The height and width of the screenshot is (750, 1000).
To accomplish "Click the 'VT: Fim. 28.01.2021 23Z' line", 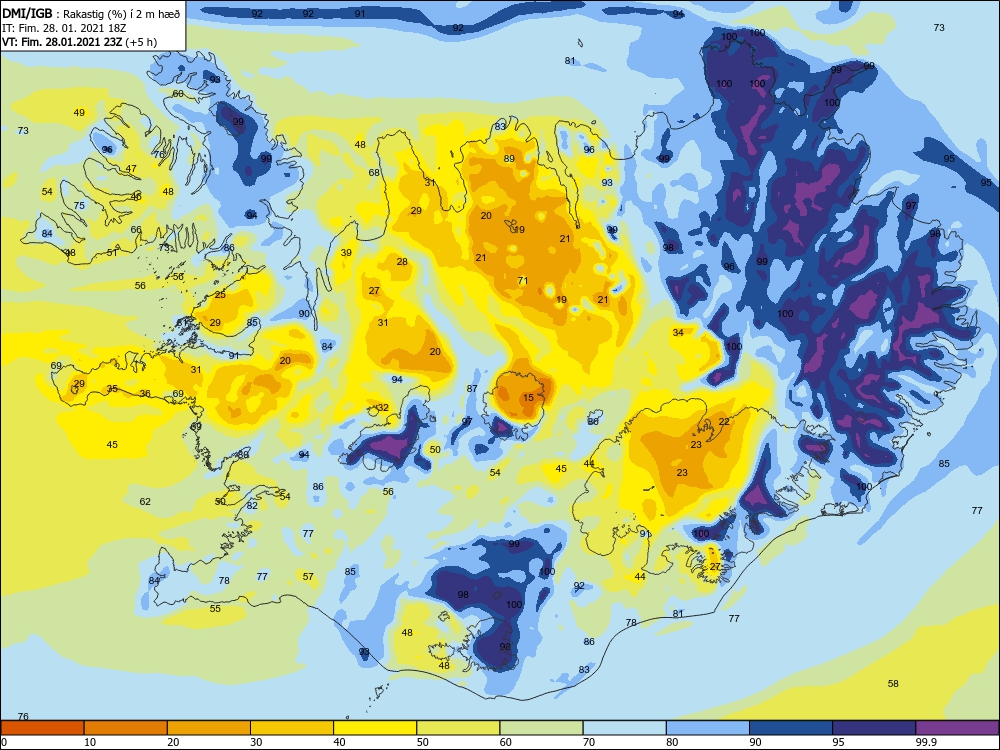I will point(80,42).
